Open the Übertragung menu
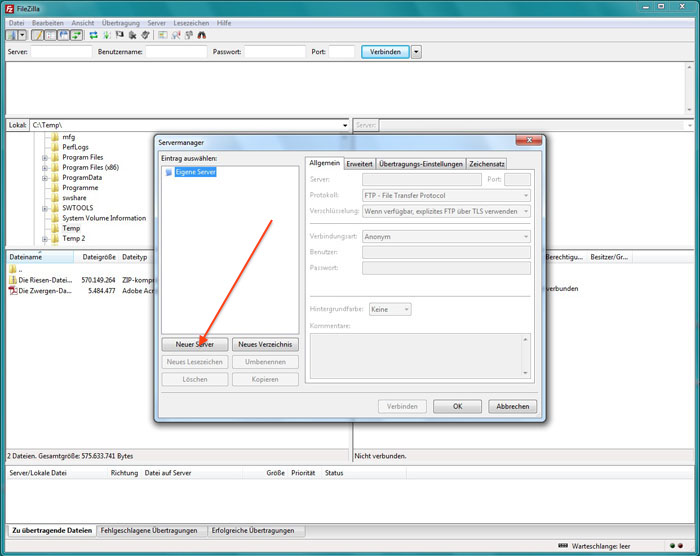 [x=121, y=23]
